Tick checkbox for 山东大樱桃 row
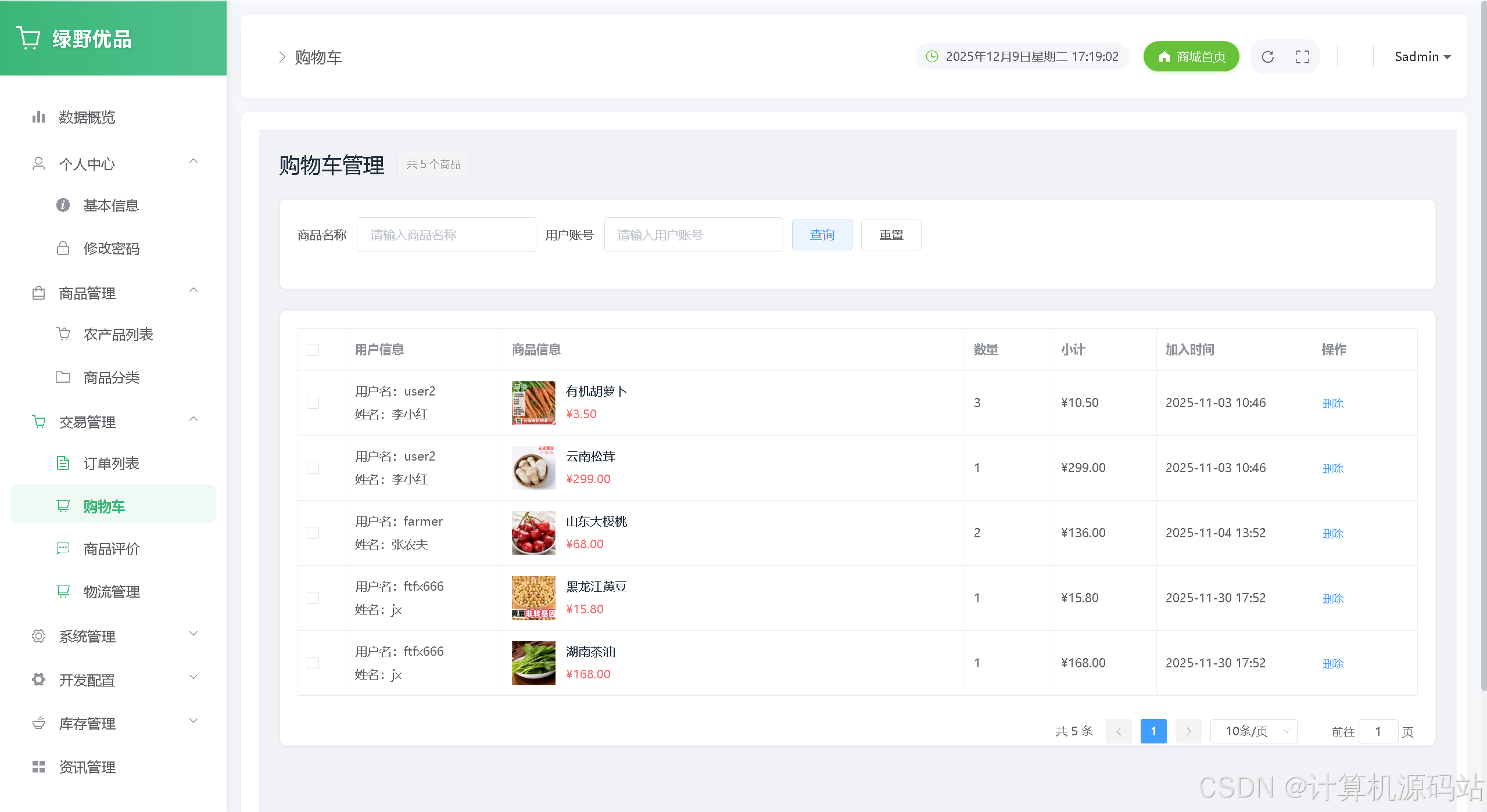The height and width of the screenshot is (812, 1487). [x=313, y=533]
